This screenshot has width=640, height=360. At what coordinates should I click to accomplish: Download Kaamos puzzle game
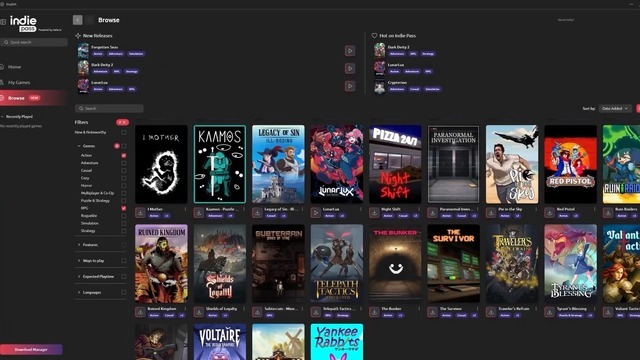coord(199,213)
